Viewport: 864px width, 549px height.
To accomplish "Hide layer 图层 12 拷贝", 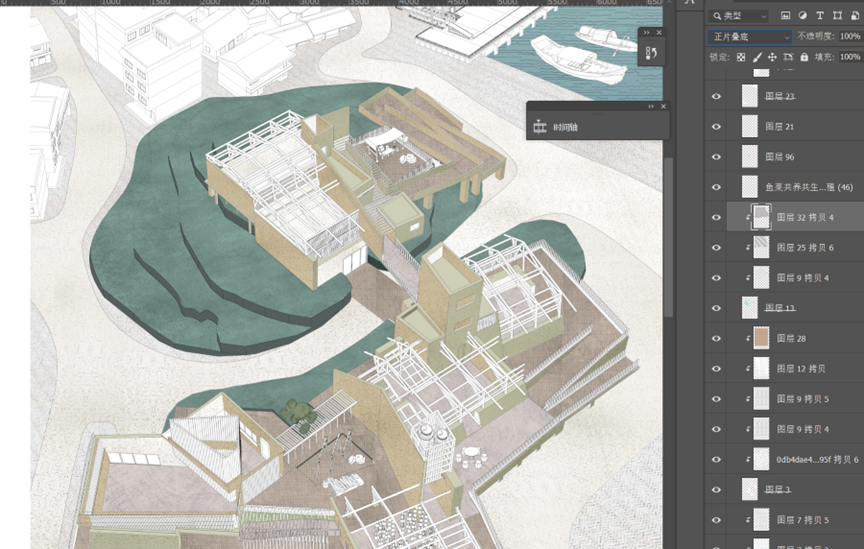I will coord(716,369).
